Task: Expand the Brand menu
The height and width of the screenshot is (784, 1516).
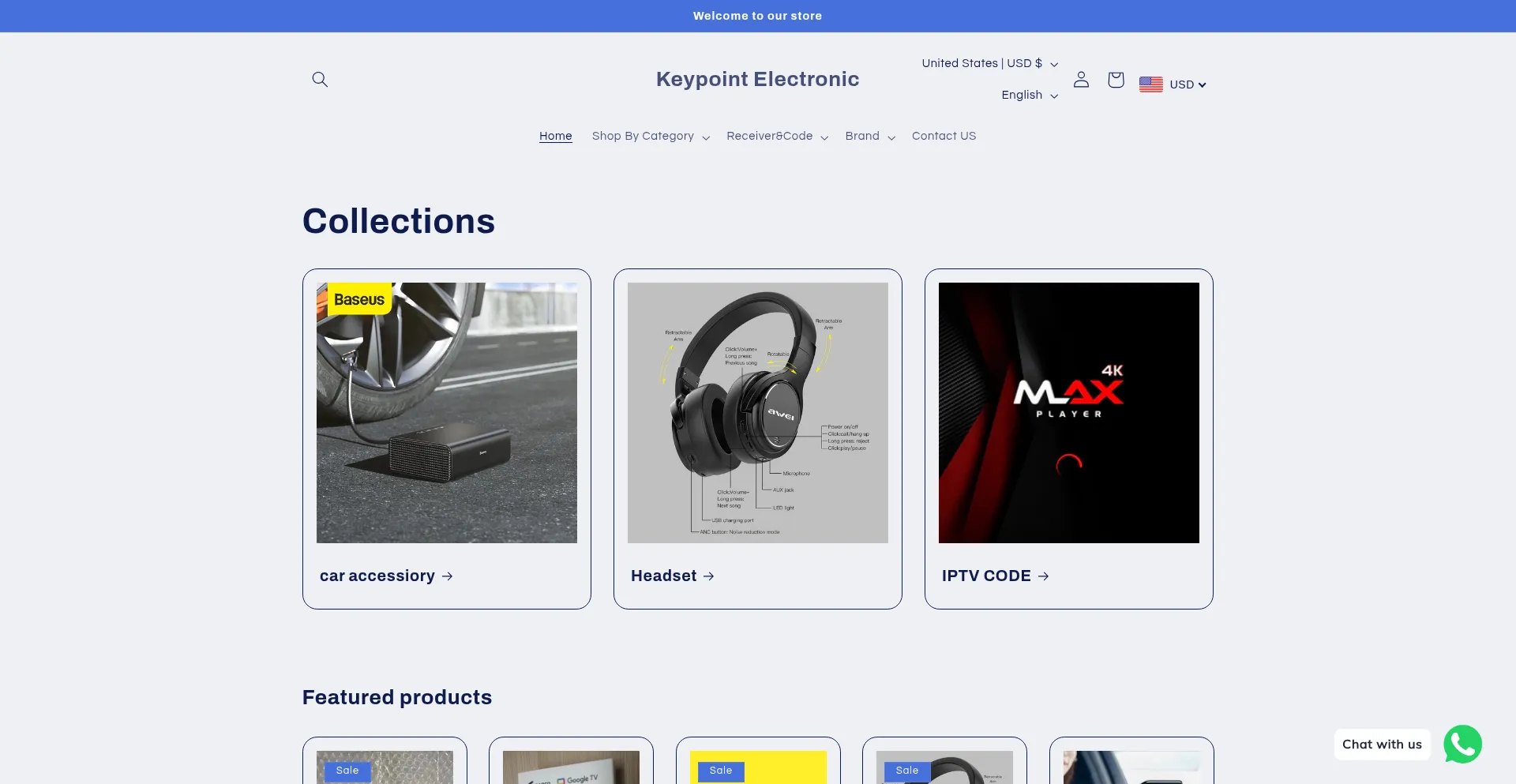Action: pos(870,136)
